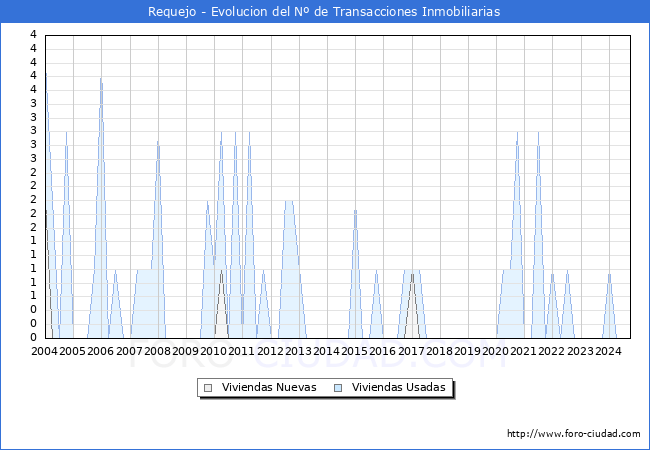Image resolution: width=650 pixels, height=450 pixels.
Task: Click the 2019 x-axis label
Action: tap(467, 351)
